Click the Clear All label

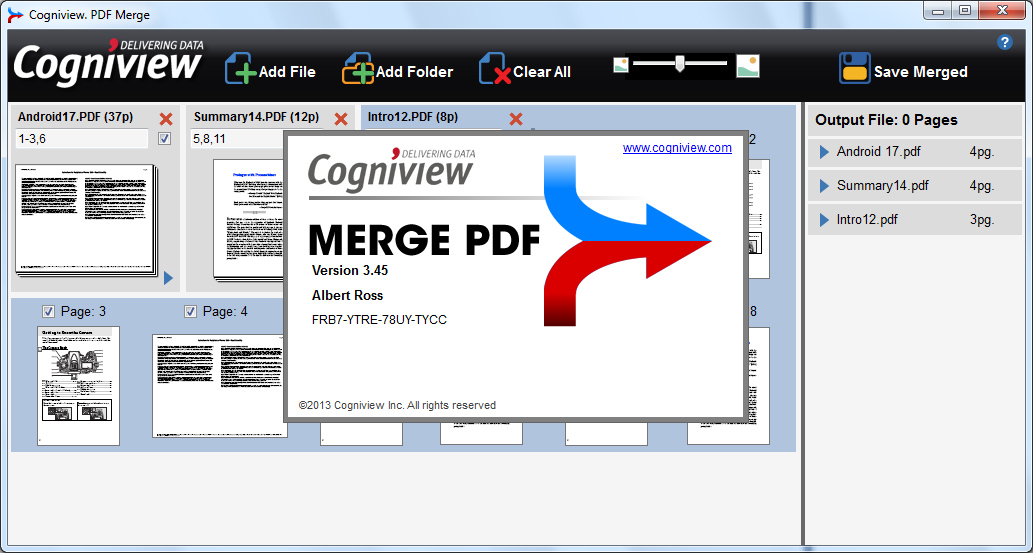coord(542,72)
